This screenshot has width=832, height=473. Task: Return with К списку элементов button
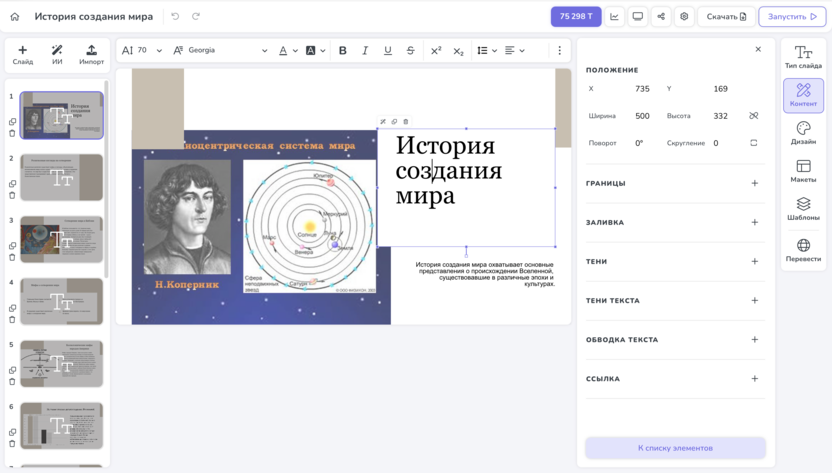click(x=675, y=448)
